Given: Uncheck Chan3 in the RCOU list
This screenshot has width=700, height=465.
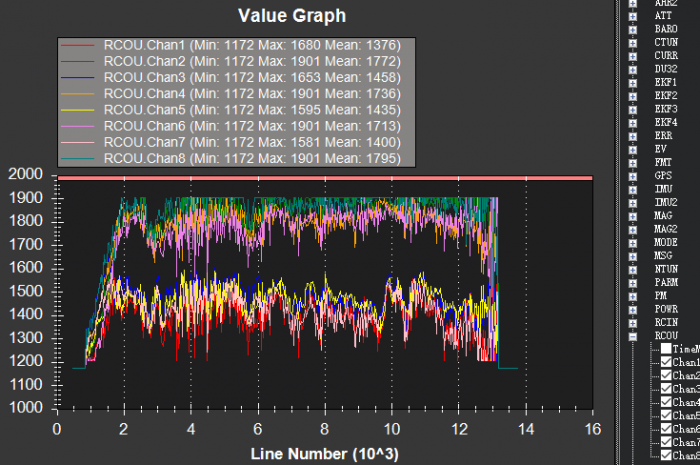Looking at the screenshot, I should coord(664,389).
